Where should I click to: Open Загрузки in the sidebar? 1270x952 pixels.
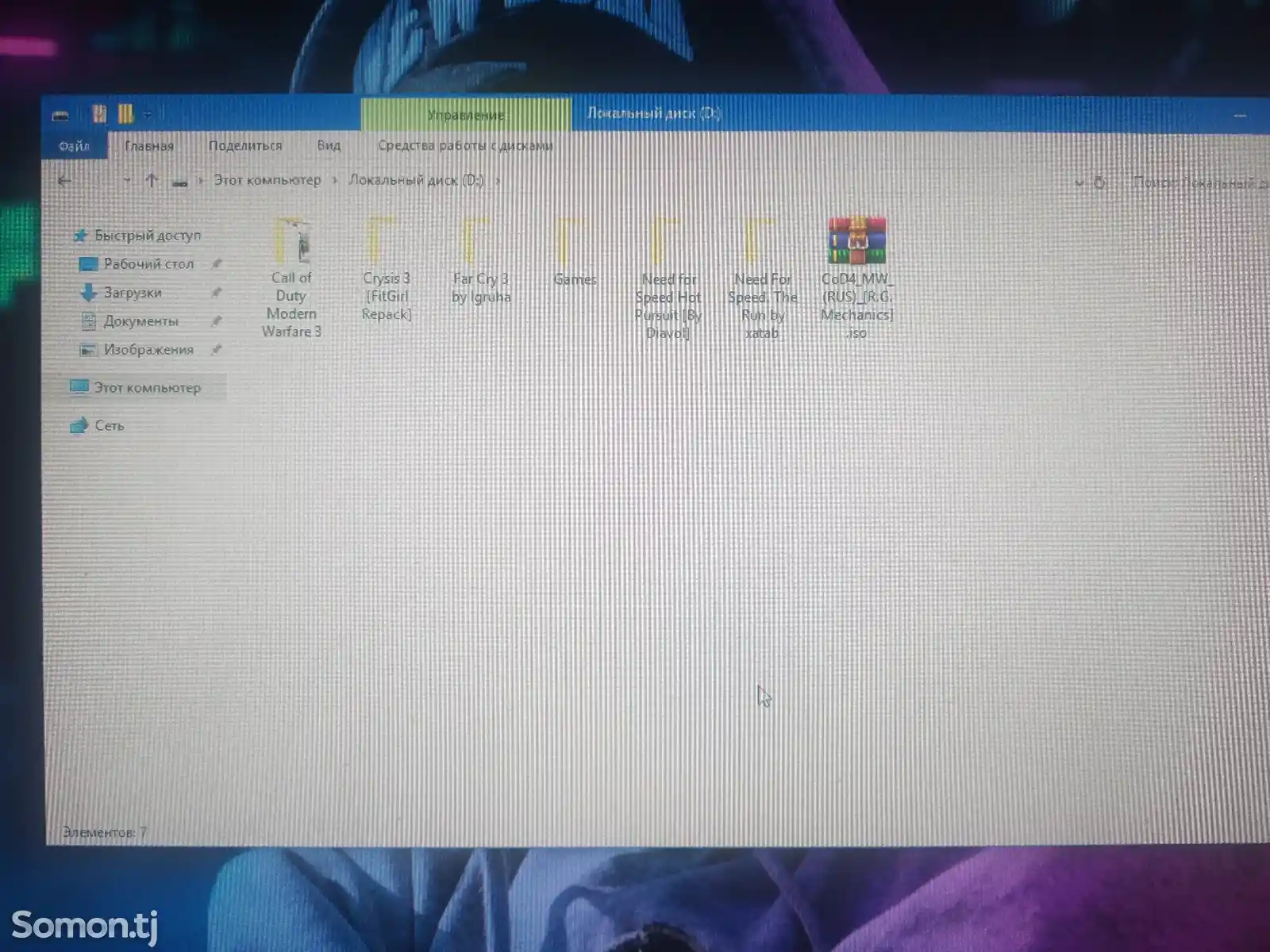click(x=133, y=293)
